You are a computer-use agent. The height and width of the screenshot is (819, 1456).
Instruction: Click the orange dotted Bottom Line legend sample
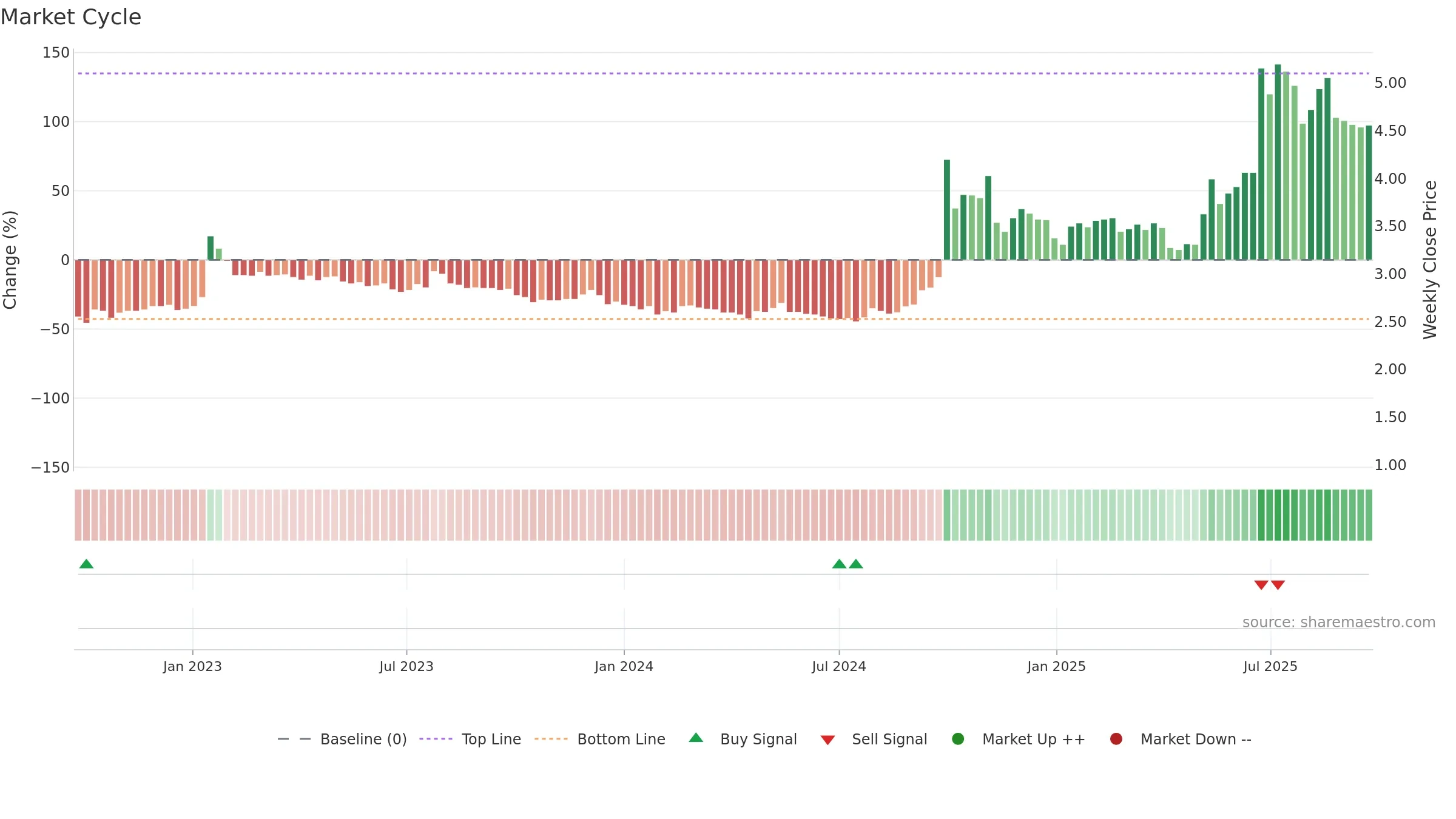(x=551, y=739)
